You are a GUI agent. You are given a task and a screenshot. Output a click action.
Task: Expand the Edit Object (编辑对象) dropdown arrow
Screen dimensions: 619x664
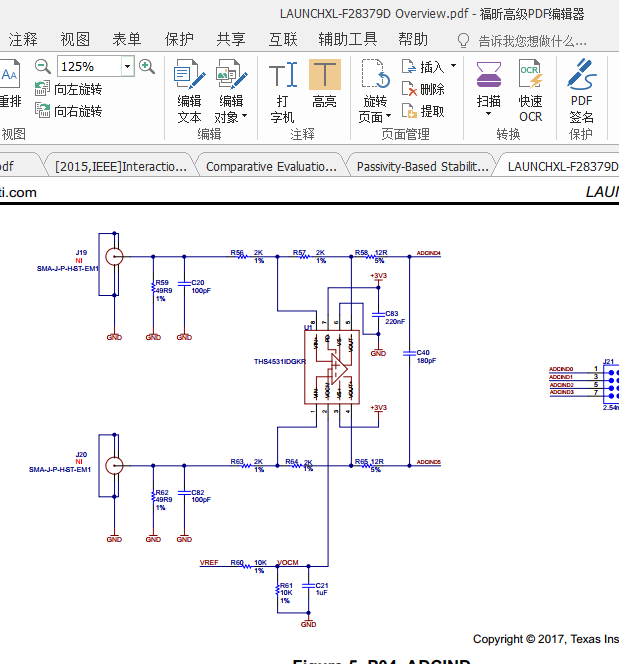click(244, 116)
